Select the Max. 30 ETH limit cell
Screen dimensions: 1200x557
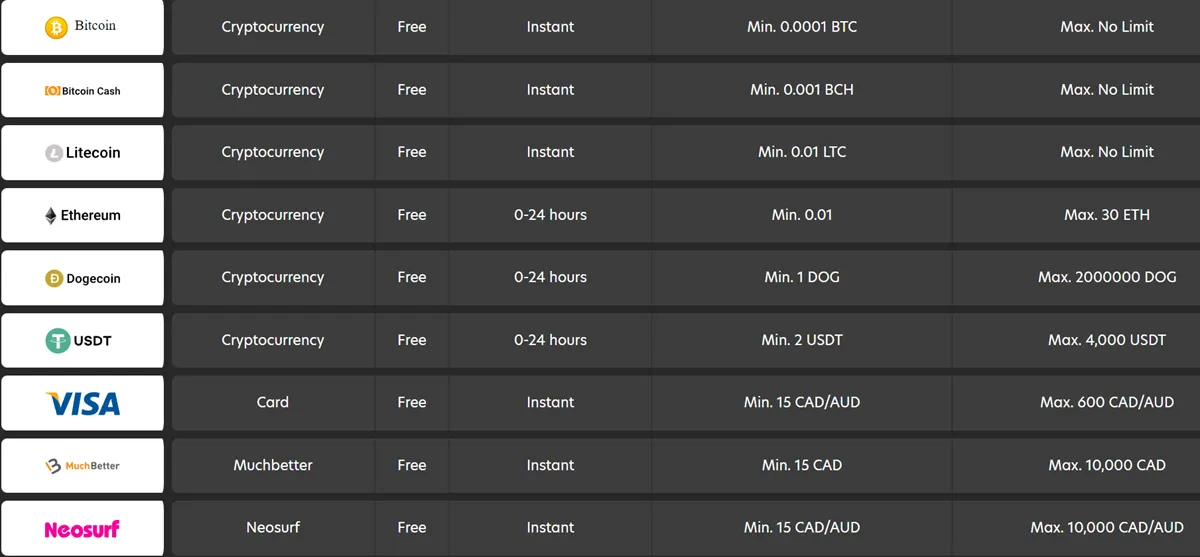[x=1107, y=215]
